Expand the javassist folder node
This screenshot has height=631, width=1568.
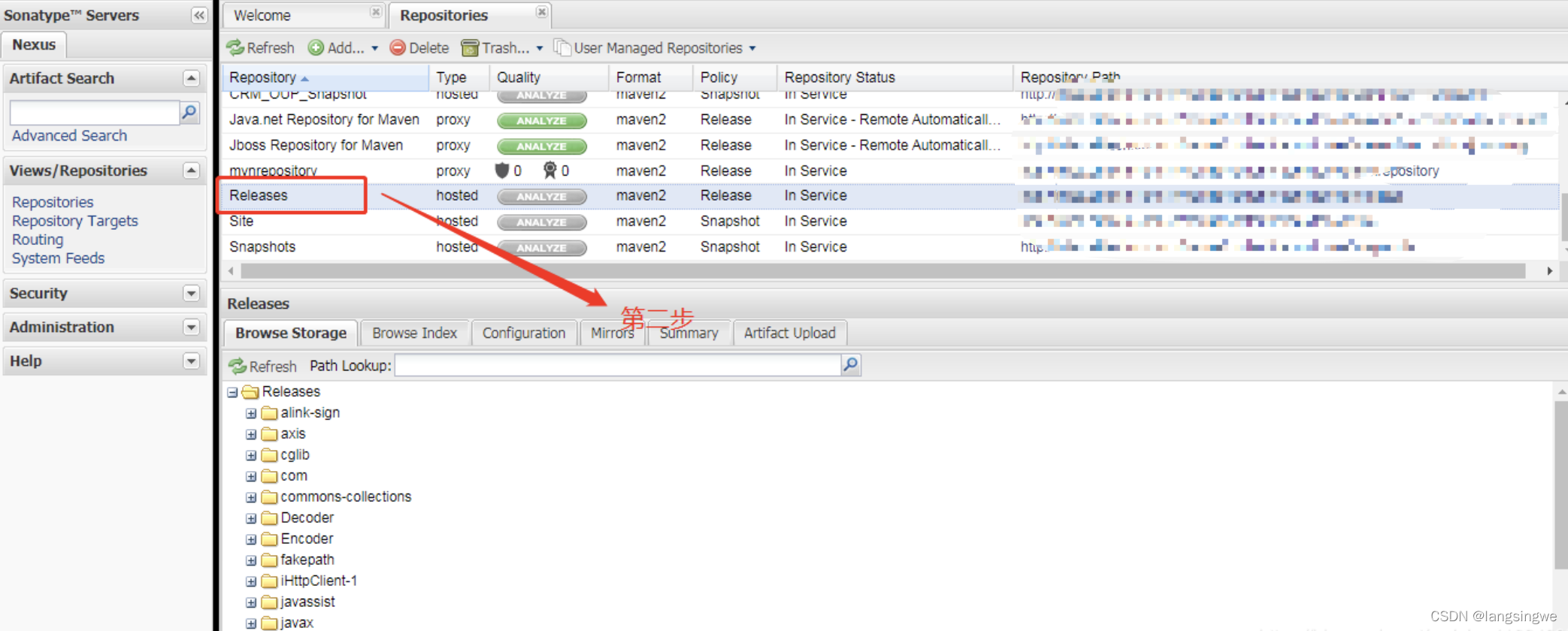[x=251, y=602]
